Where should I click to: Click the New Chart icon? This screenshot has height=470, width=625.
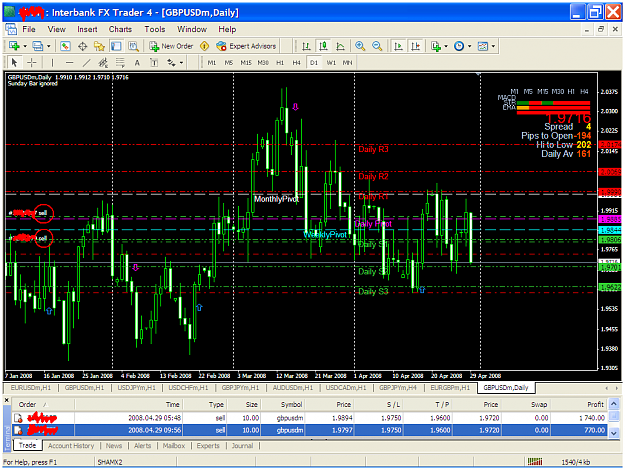(x=14, y=46)
